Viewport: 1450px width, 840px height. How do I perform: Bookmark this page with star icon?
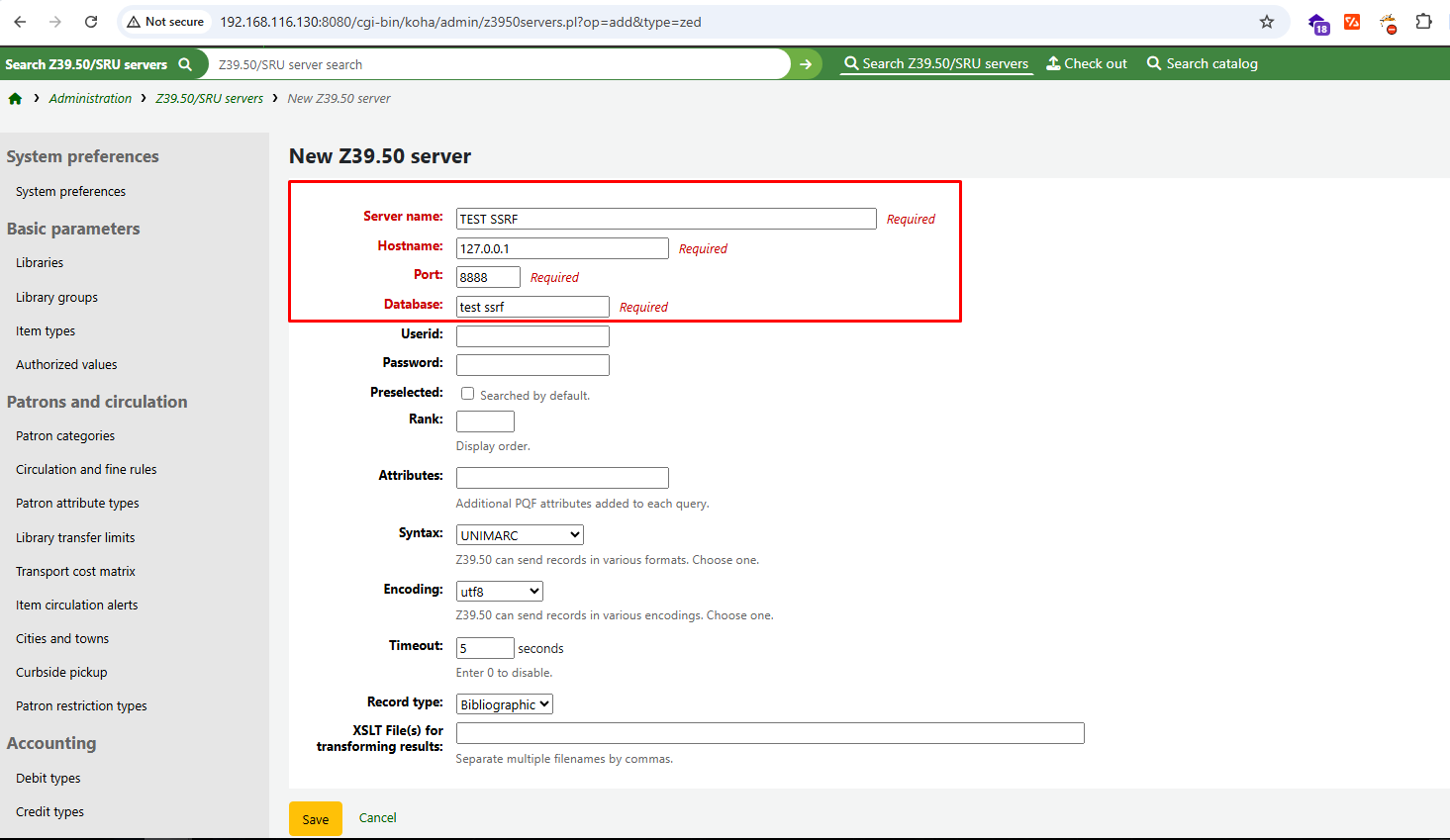point(1267,22)
